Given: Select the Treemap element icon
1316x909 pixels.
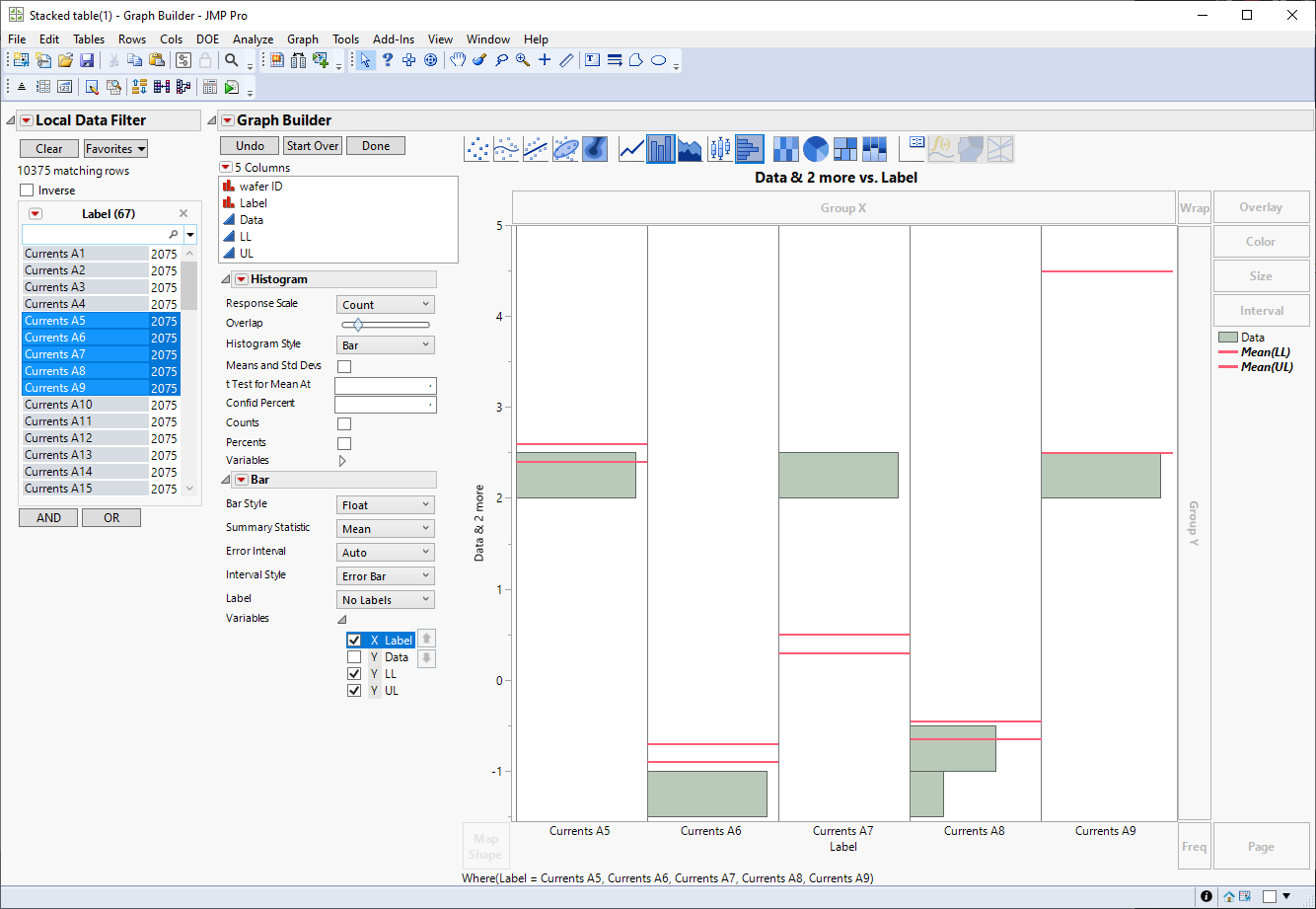Looking at the screenshot, I should pos(845,149).
